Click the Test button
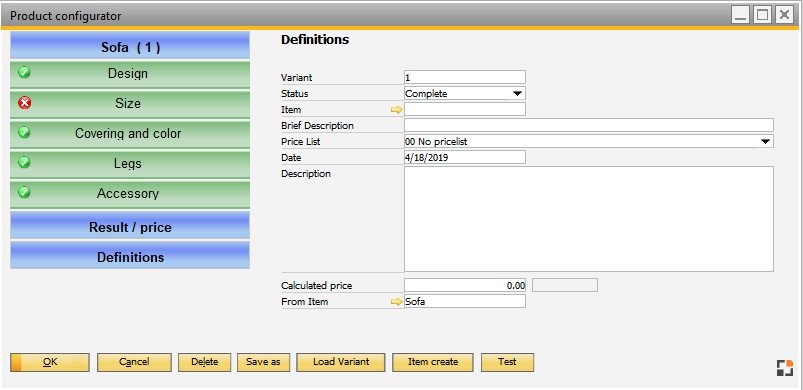Viewport: 803px width, 390px height. tap(507, 362)
